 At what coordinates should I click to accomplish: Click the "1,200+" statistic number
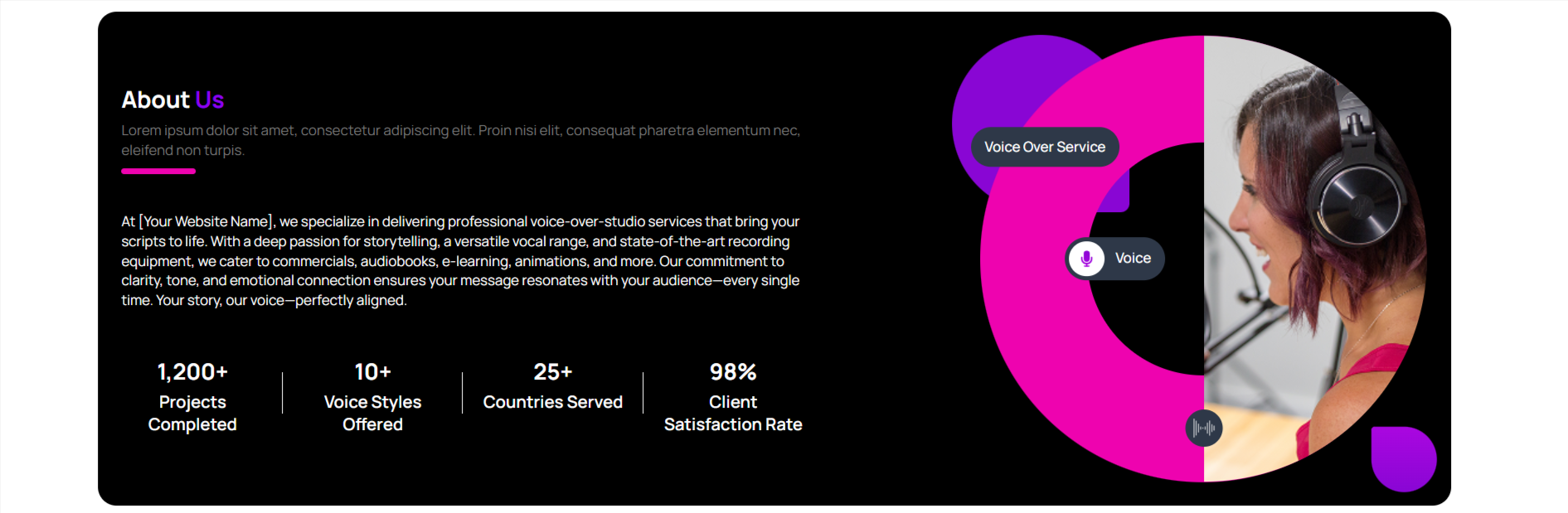192,372
